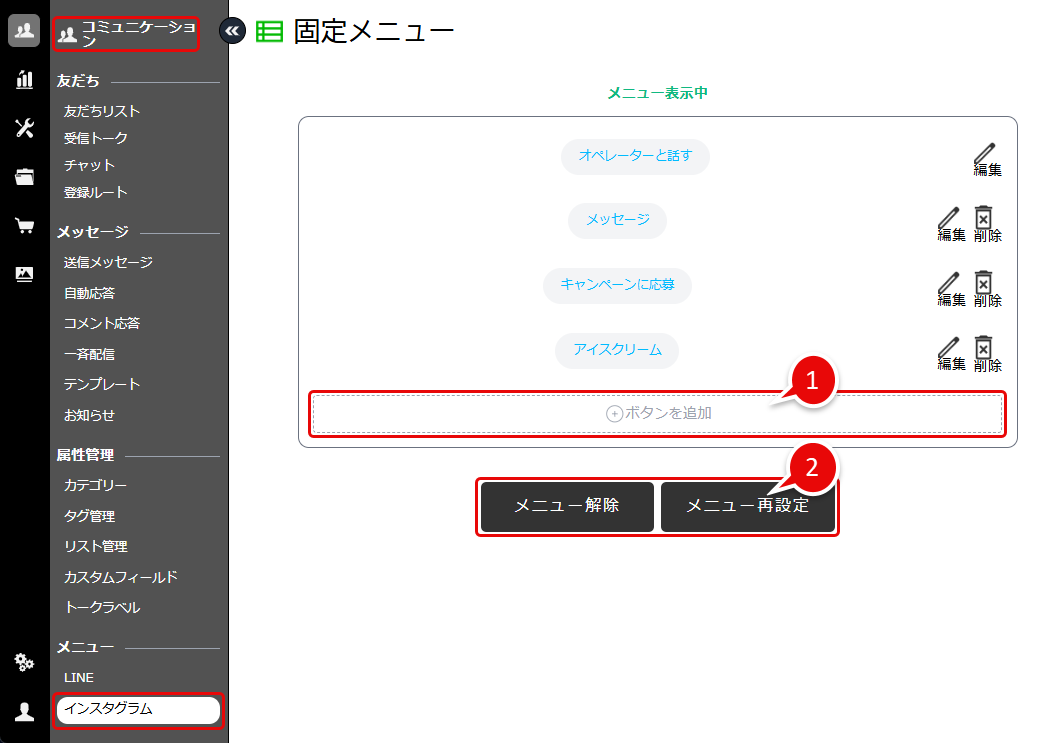
Task: Edit the オペレーターと話す button
Action: (987, 158)
